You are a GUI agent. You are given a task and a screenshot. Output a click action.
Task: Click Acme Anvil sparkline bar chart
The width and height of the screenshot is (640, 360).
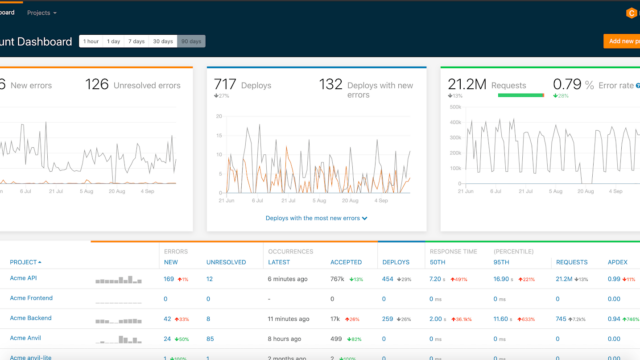118,339
